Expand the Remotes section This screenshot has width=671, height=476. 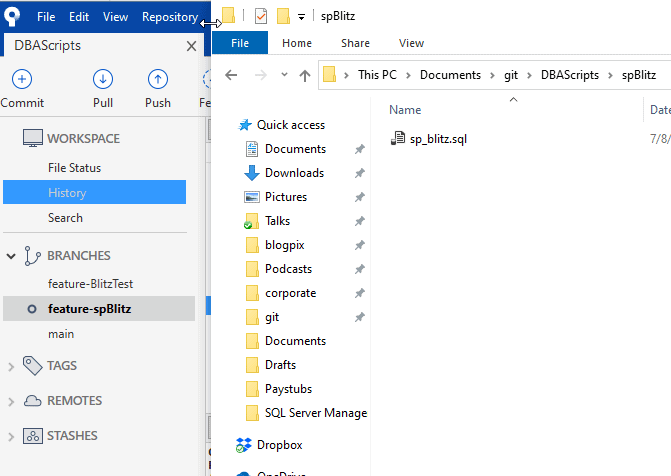pos(11,402)
